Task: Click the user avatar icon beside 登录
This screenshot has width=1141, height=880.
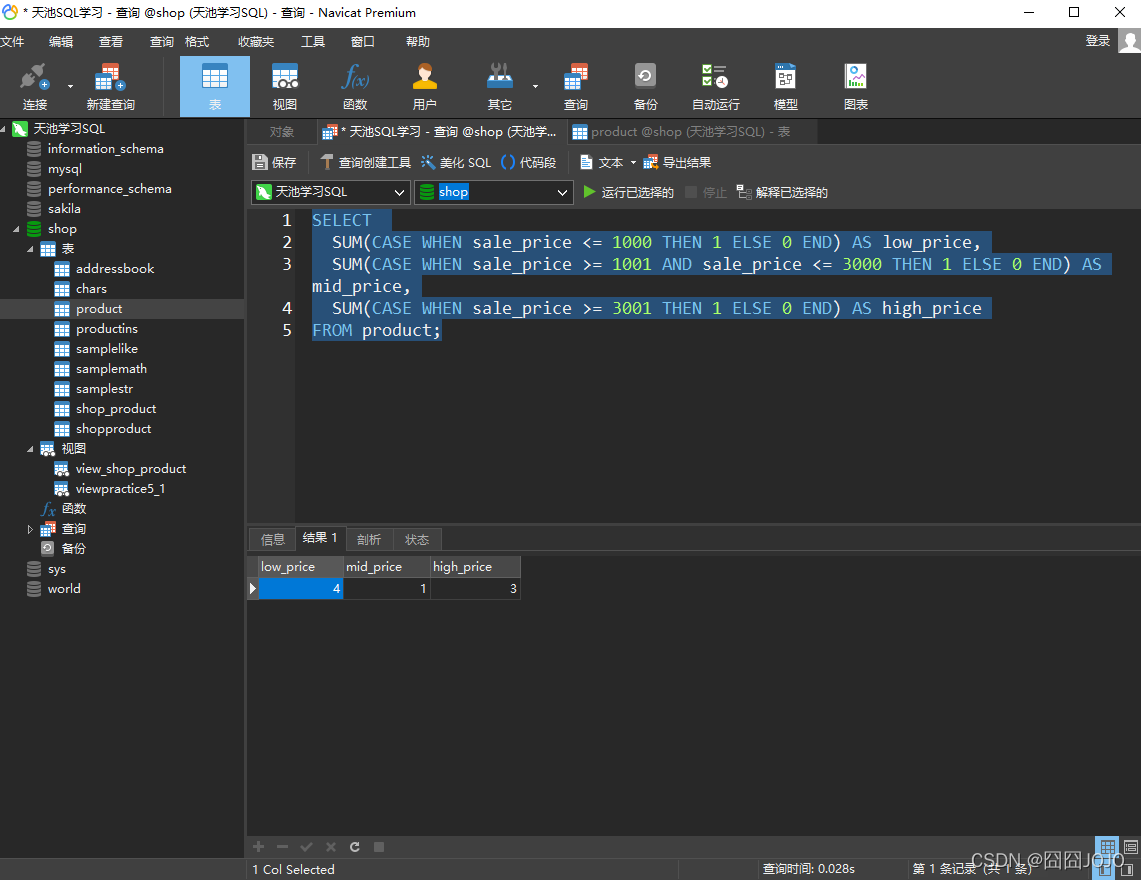Action: pyautogui.click(x=1129, y=41)
